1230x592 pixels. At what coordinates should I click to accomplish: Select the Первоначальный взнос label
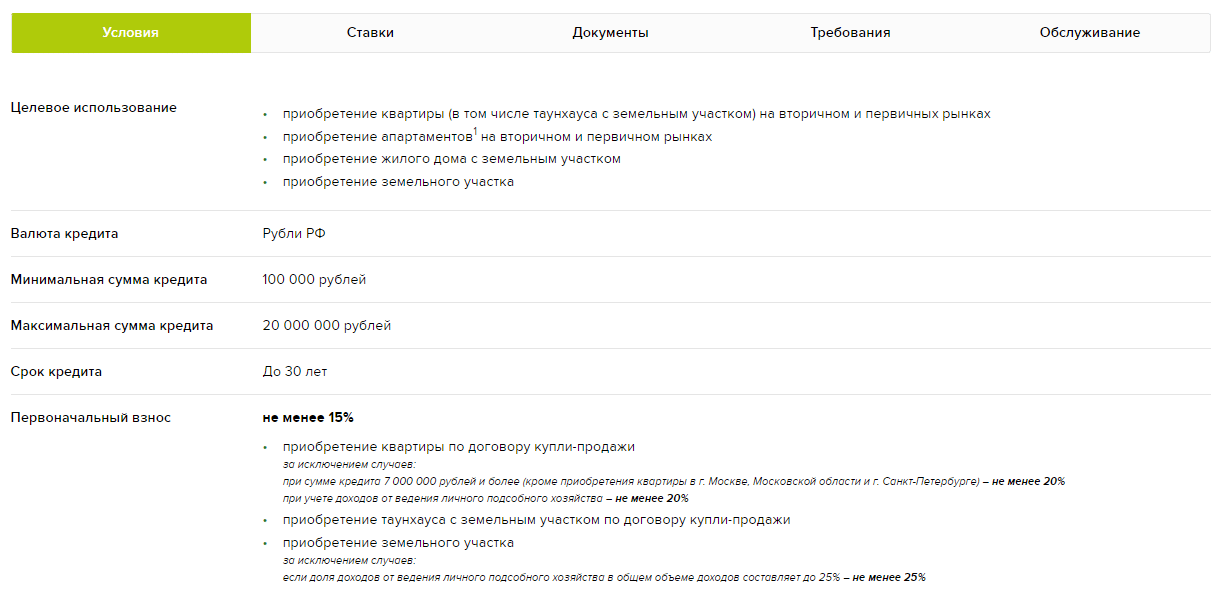click(x=90, y=418)
